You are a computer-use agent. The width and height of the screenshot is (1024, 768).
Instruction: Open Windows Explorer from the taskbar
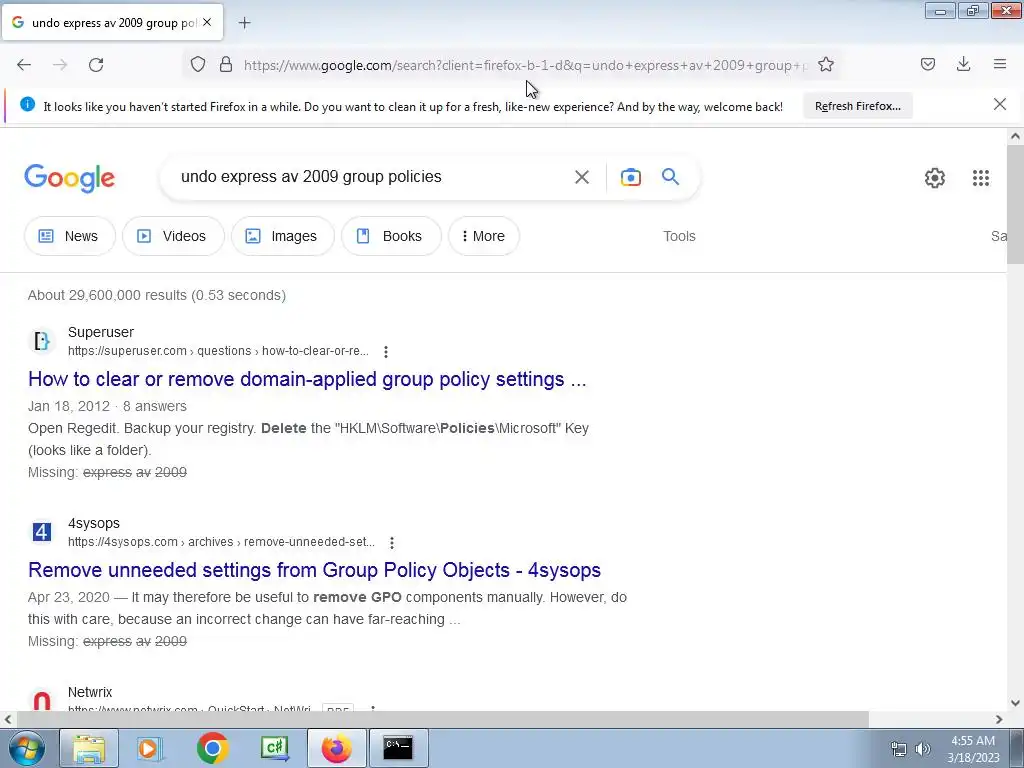[x=89, y=748]
